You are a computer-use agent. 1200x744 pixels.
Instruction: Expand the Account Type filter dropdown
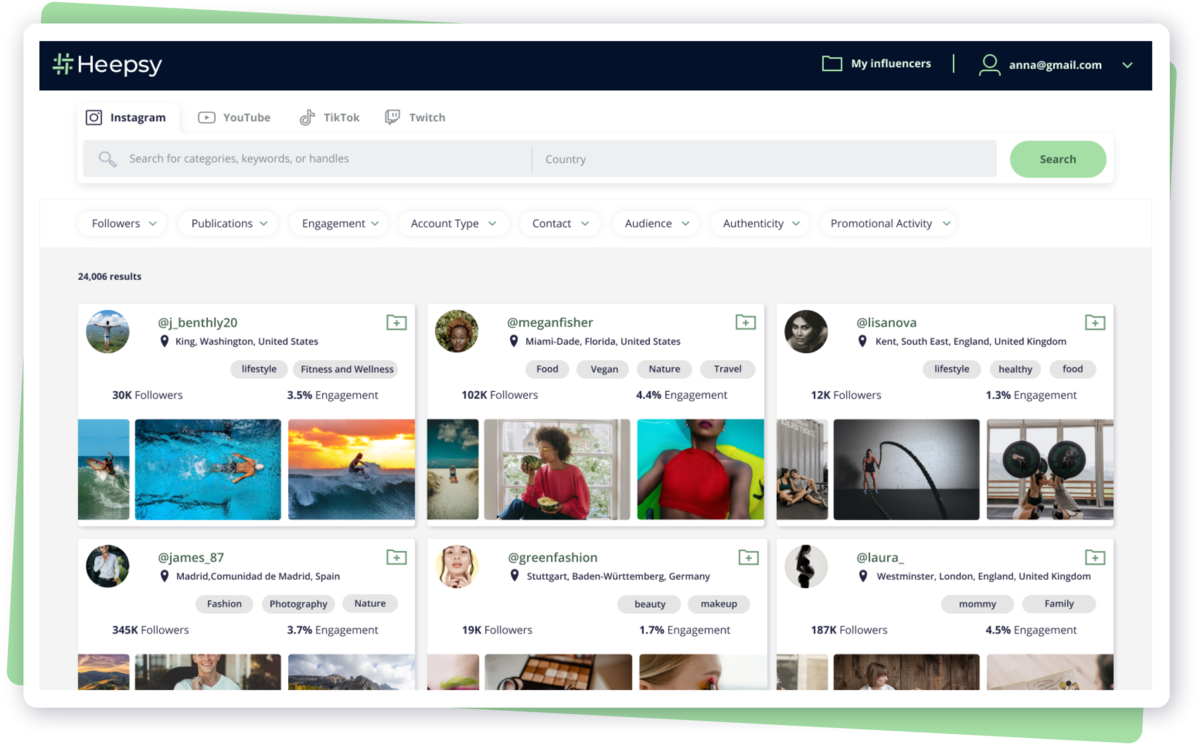coord(453,223)
